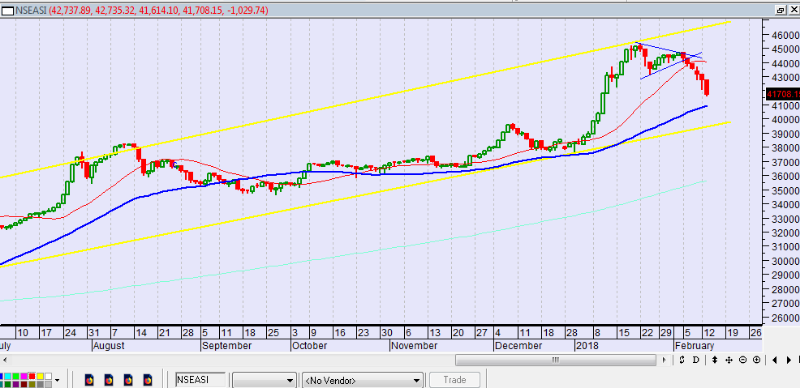Viewport: 800px width, 388px height.
Task: Pick the red color swatch
Action: pyautogui.click(x=32, y=376)
